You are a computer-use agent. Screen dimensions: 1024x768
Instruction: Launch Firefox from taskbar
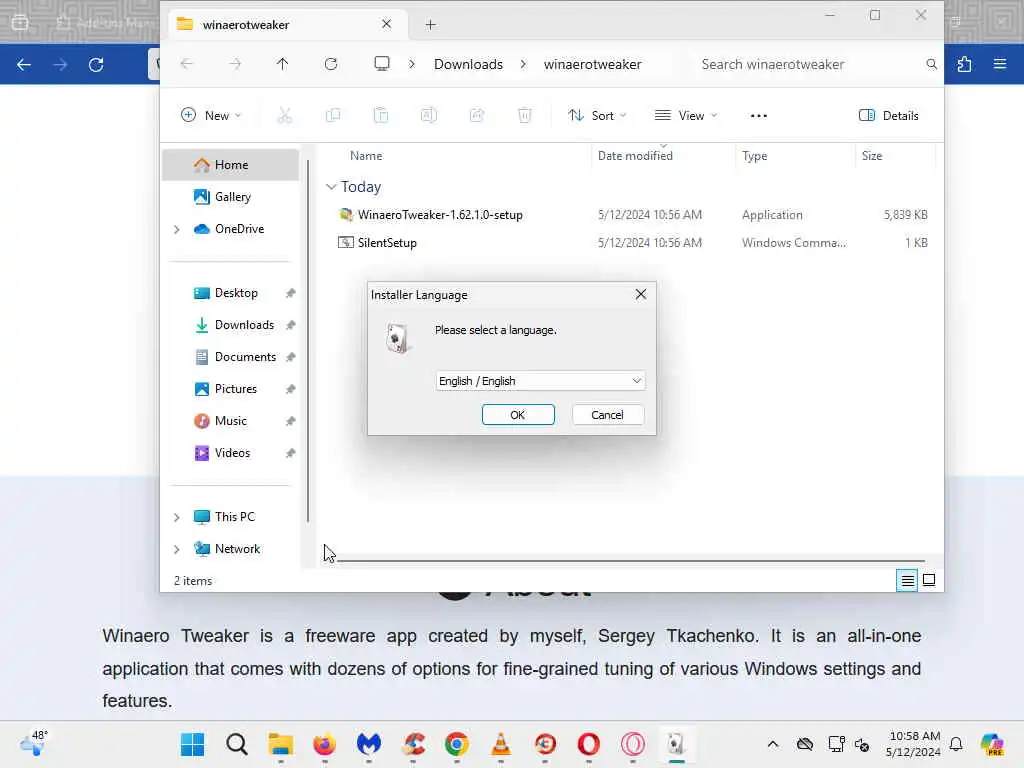click(x=325, y=744)
